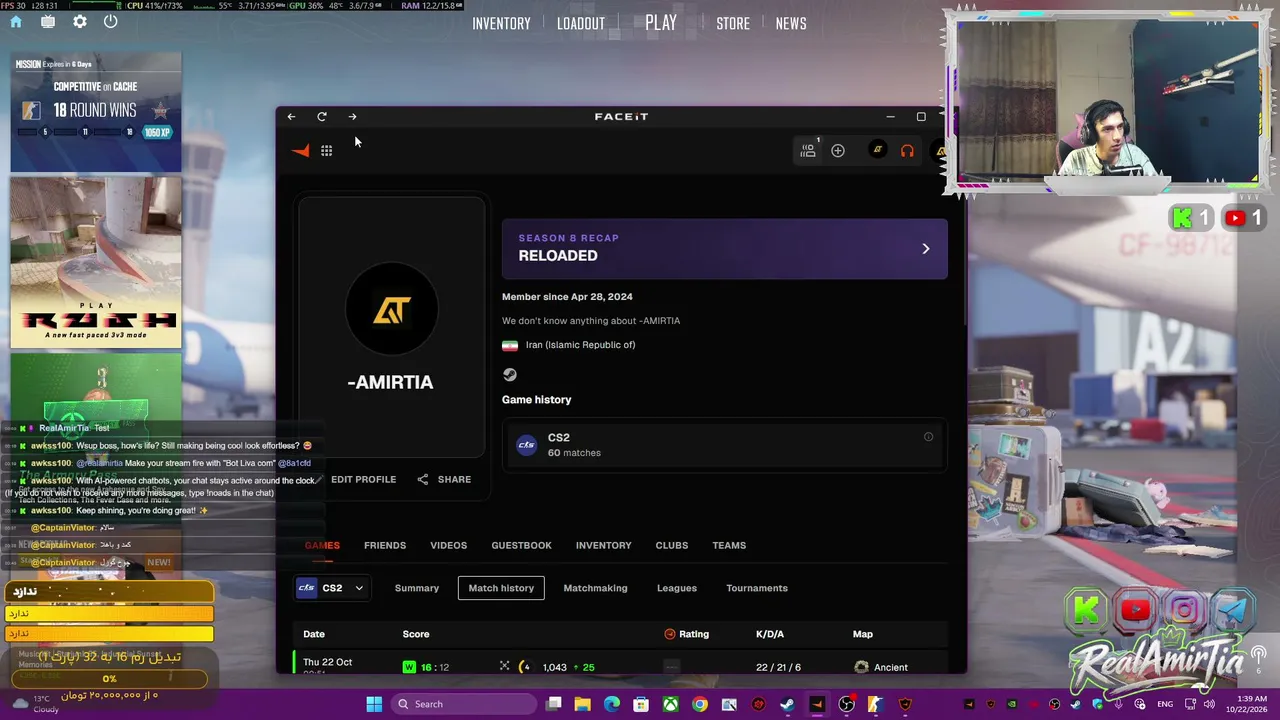Open FACEIT home via orange logo

(301, 151)
